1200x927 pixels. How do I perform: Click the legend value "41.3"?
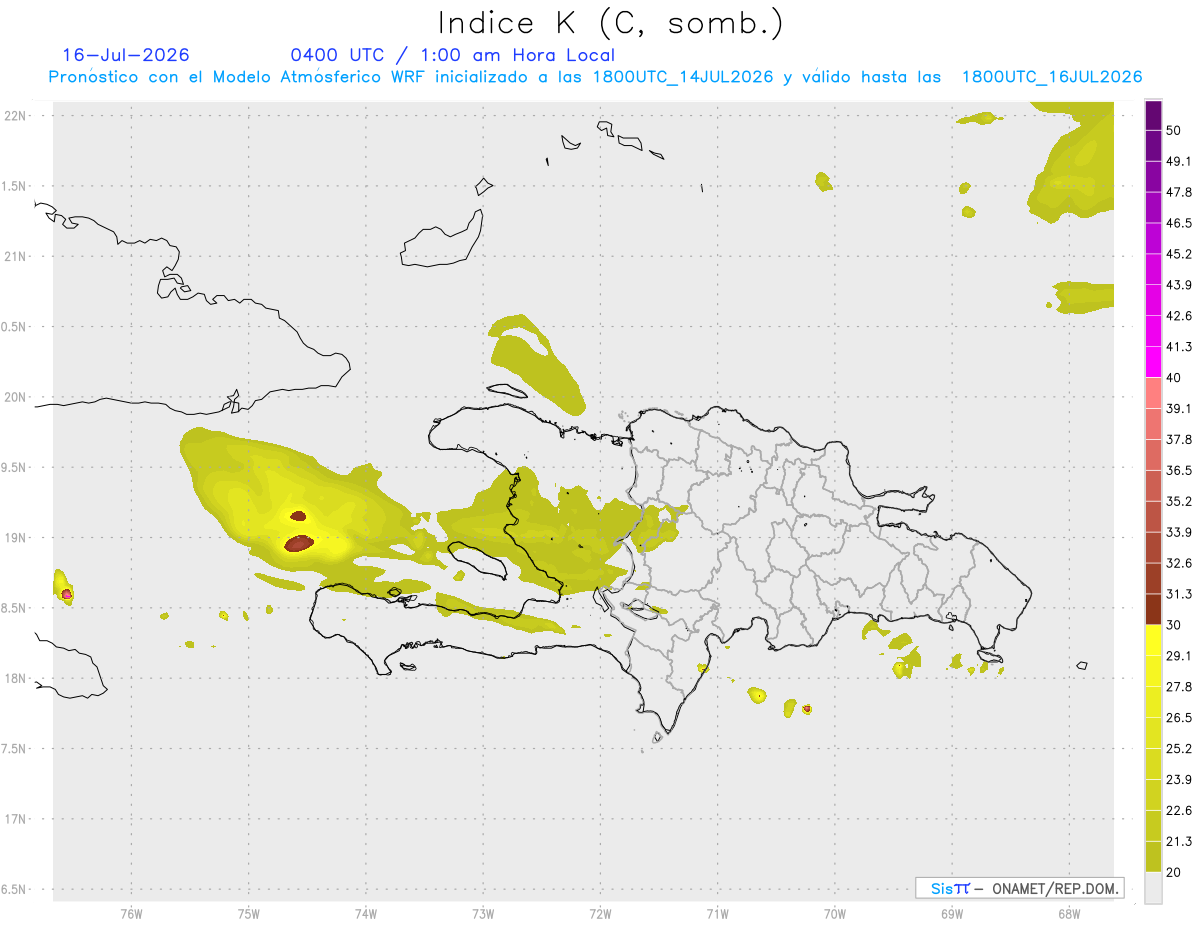[x=1179, y=347]
